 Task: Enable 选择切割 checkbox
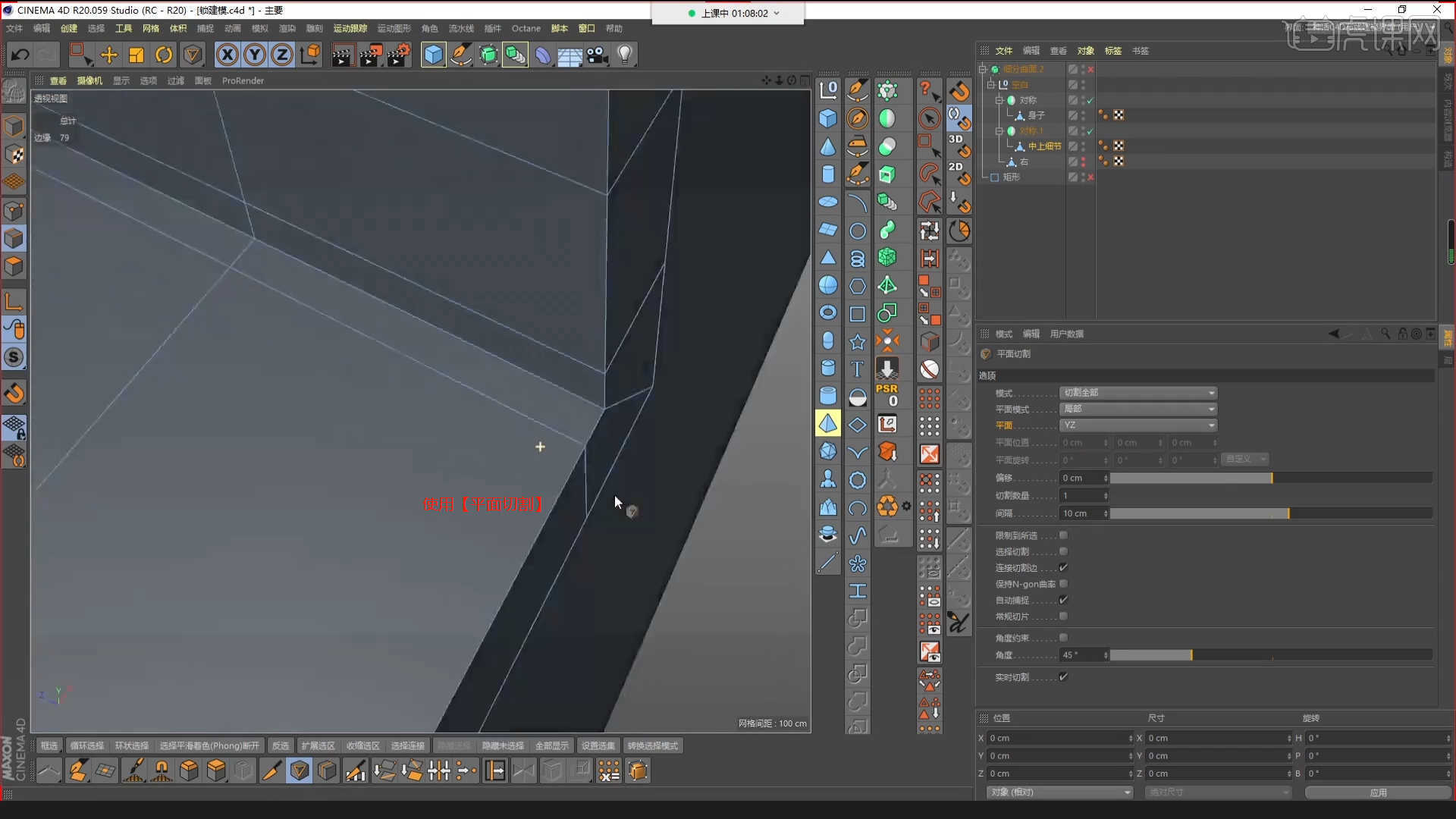(x=1063, y=551)
